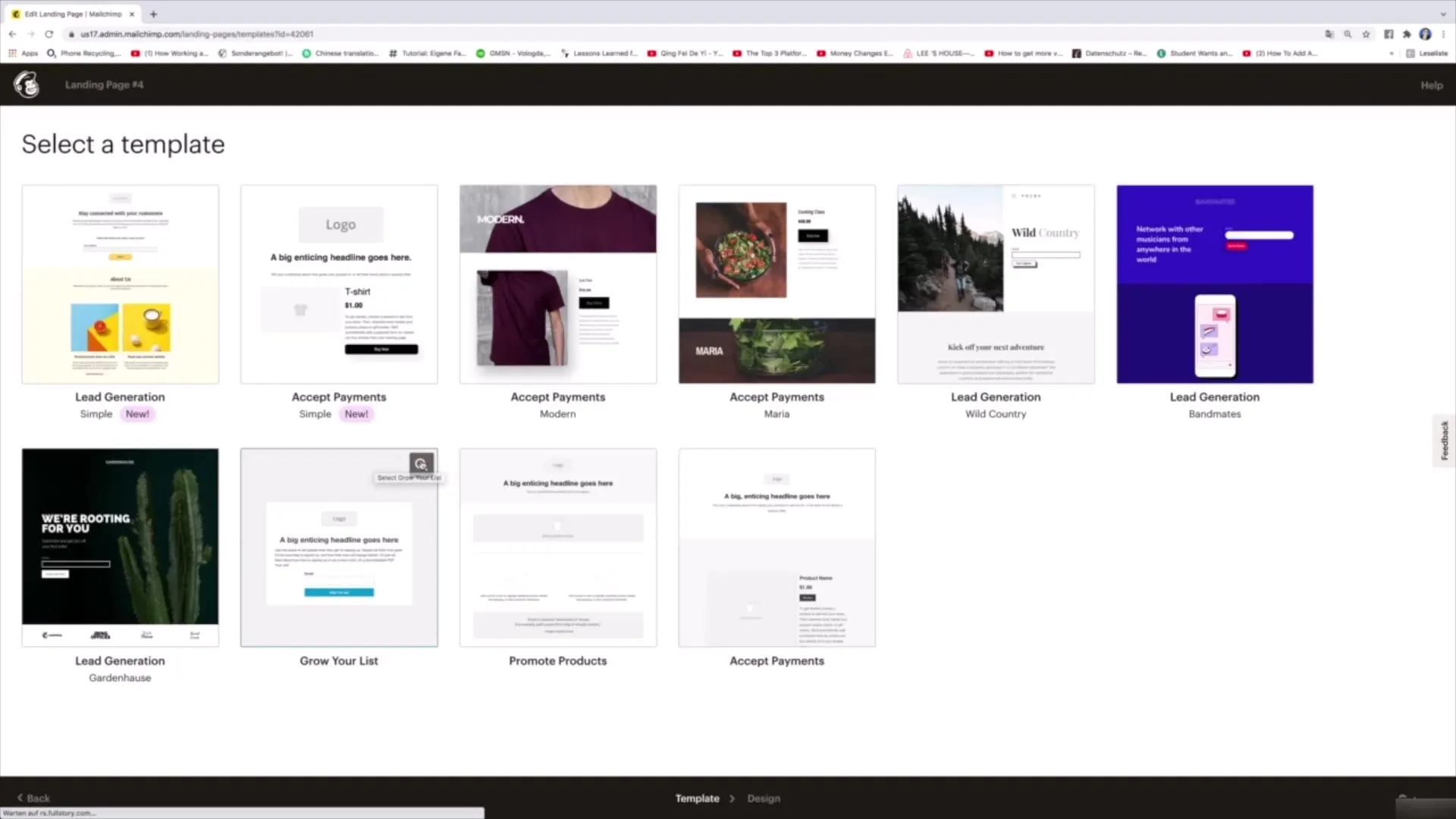
Task: Open the Lessons Learned bookmark
Action: (599, 53)
